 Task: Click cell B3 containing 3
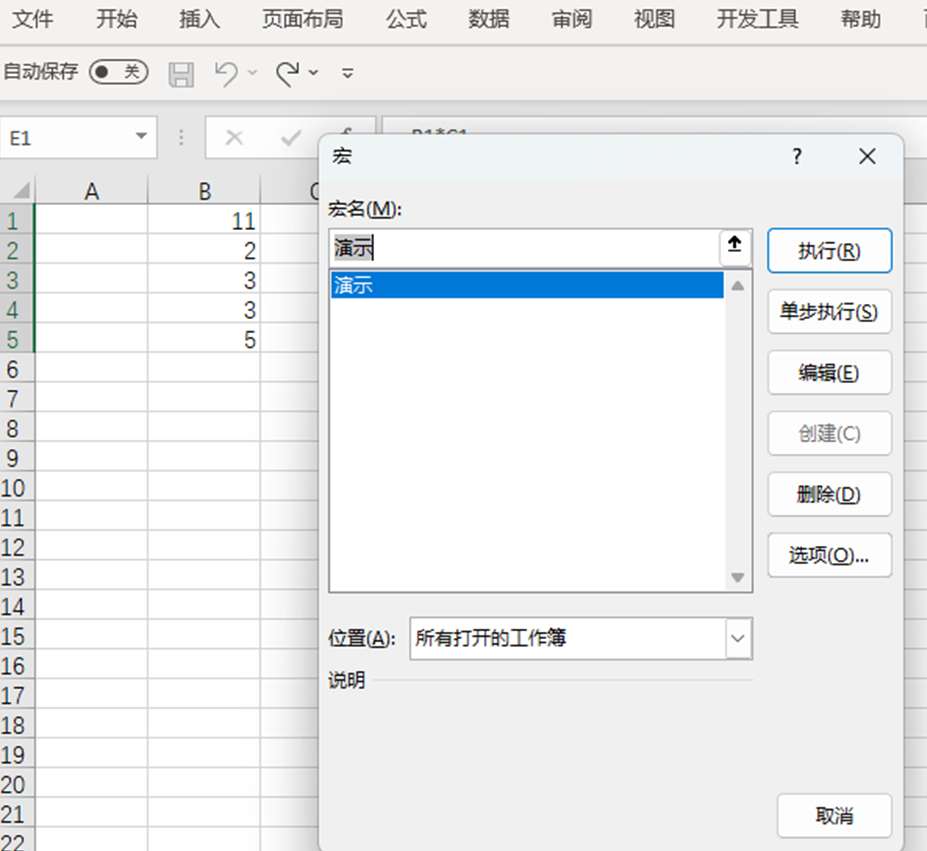(x=204, y=280)
